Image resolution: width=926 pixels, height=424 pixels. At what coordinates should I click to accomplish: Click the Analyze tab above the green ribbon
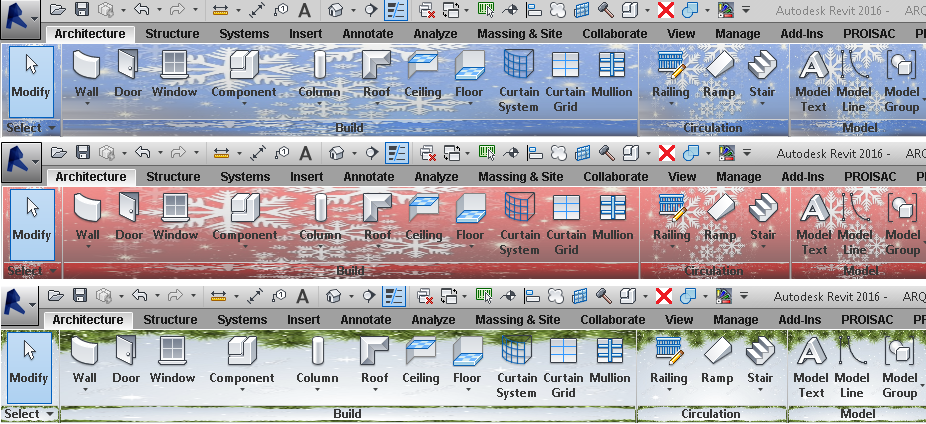[x=433, y=319]
